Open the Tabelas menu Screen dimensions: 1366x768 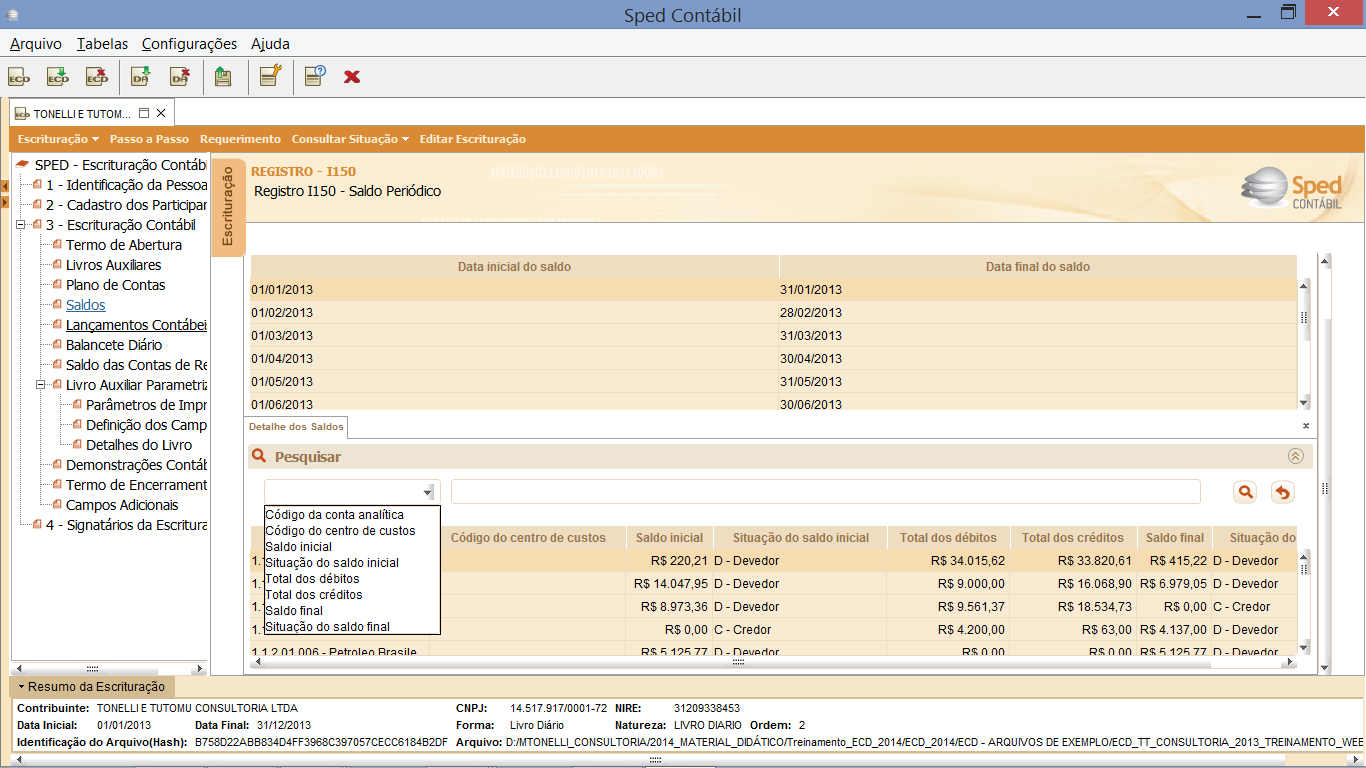102,44
